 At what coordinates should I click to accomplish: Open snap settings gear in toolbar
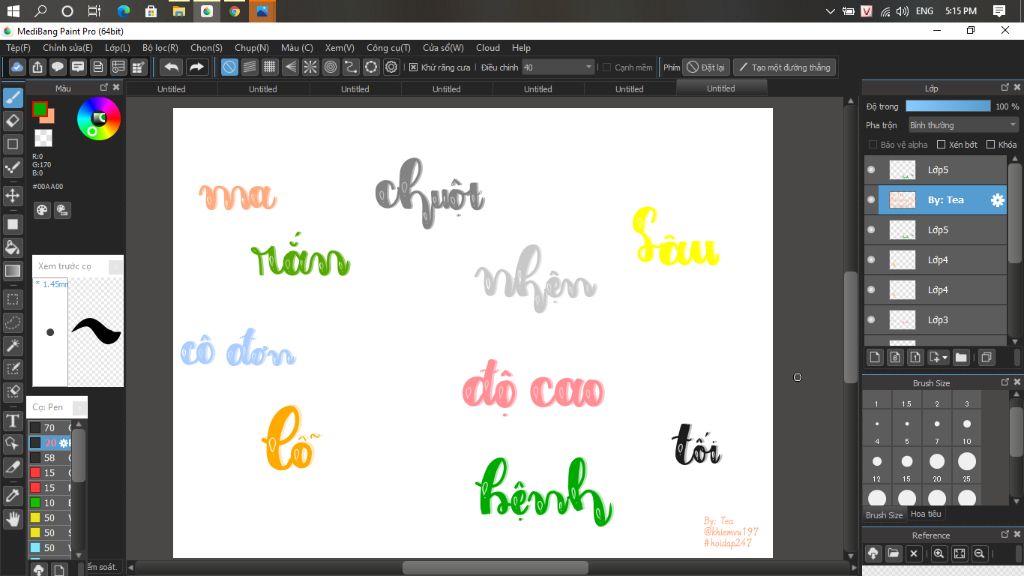(391, 67)
